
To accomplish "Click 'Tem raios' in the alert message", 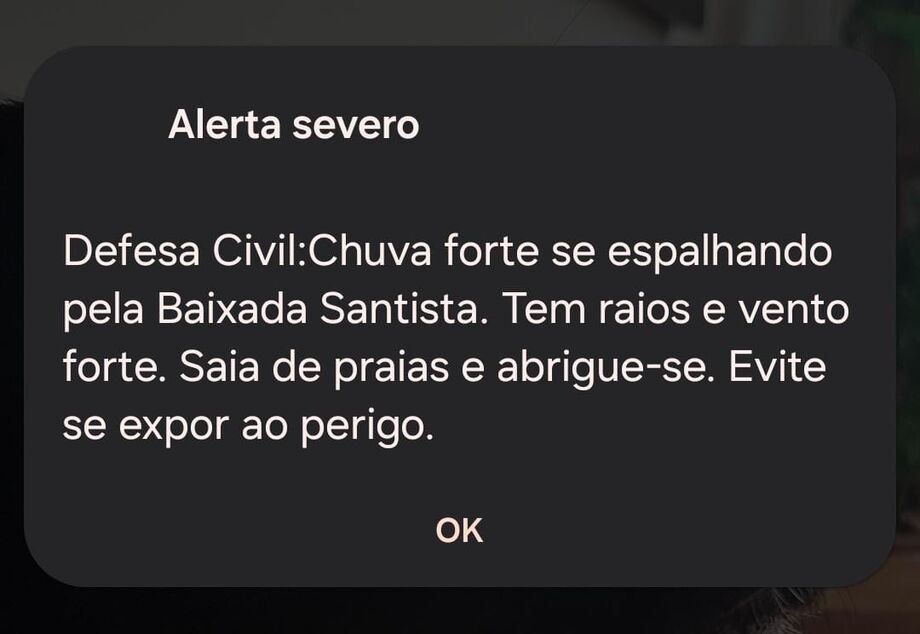I will [x=596, y=308].
